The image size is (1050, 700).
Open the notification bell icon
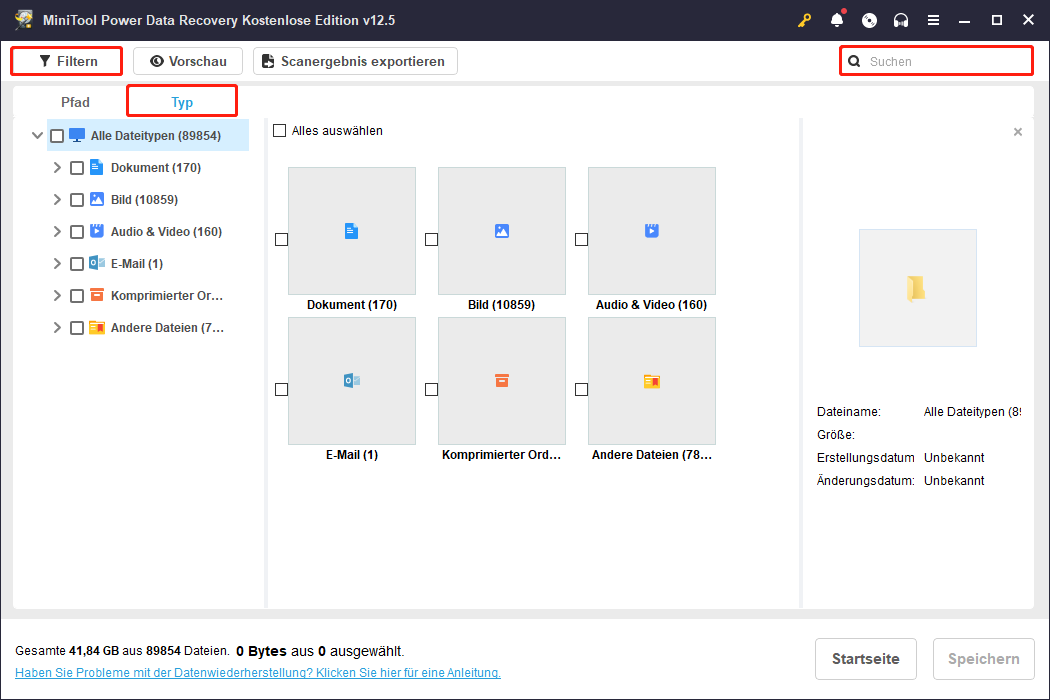837,20
